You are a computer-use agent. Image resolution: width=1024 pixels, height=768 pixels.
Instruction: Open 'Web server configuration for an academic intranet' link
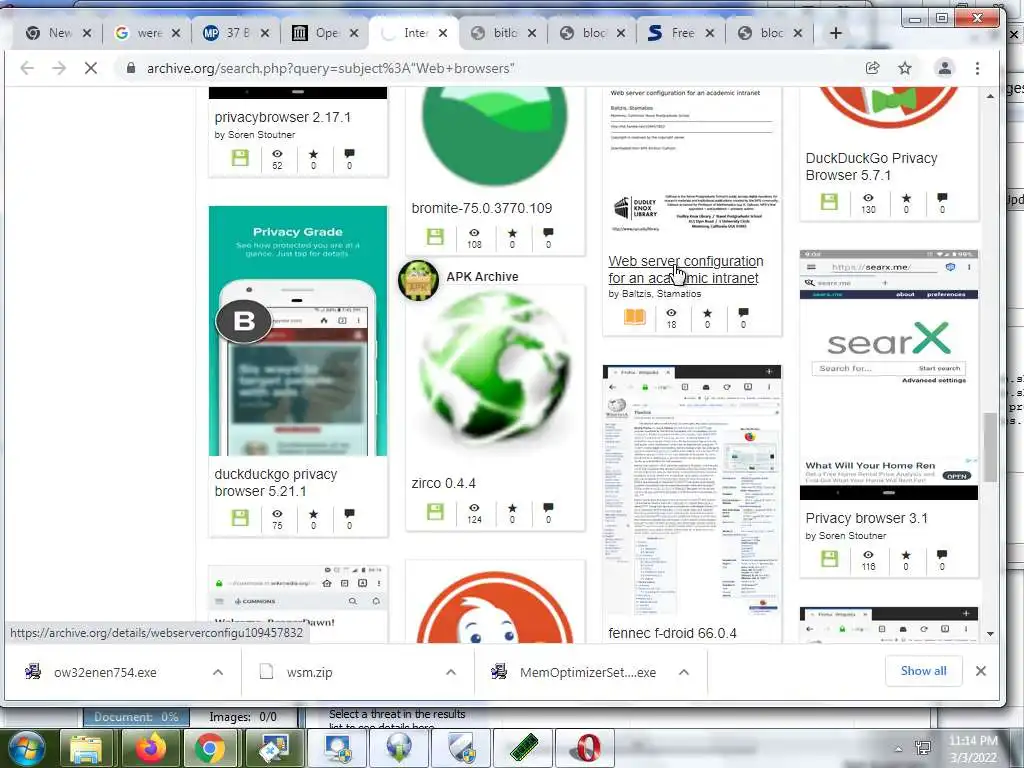tap(686, 269)
